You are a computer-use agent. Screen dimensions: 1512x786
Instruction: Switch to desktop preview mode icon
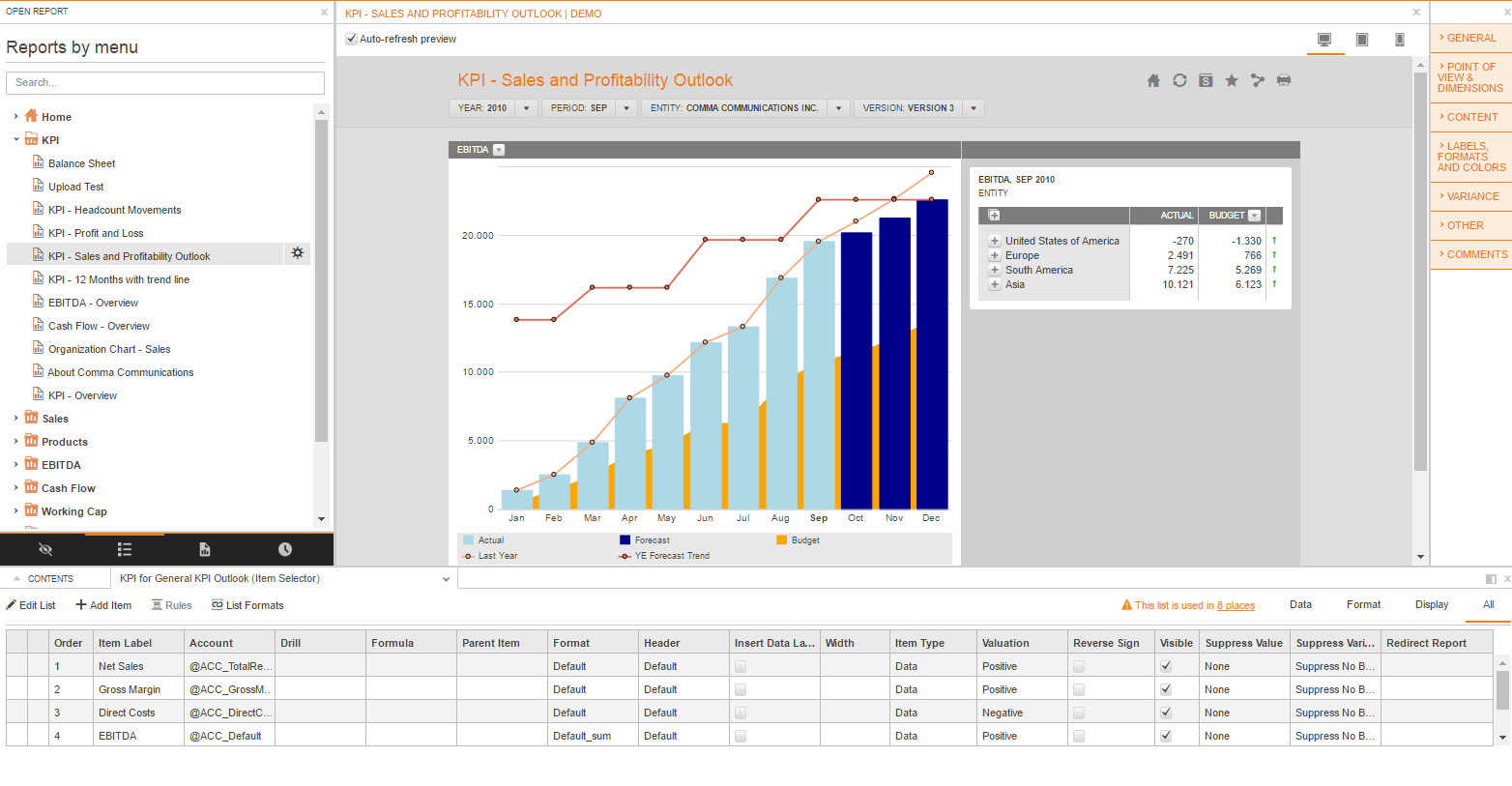click(x=1324, y=40)
